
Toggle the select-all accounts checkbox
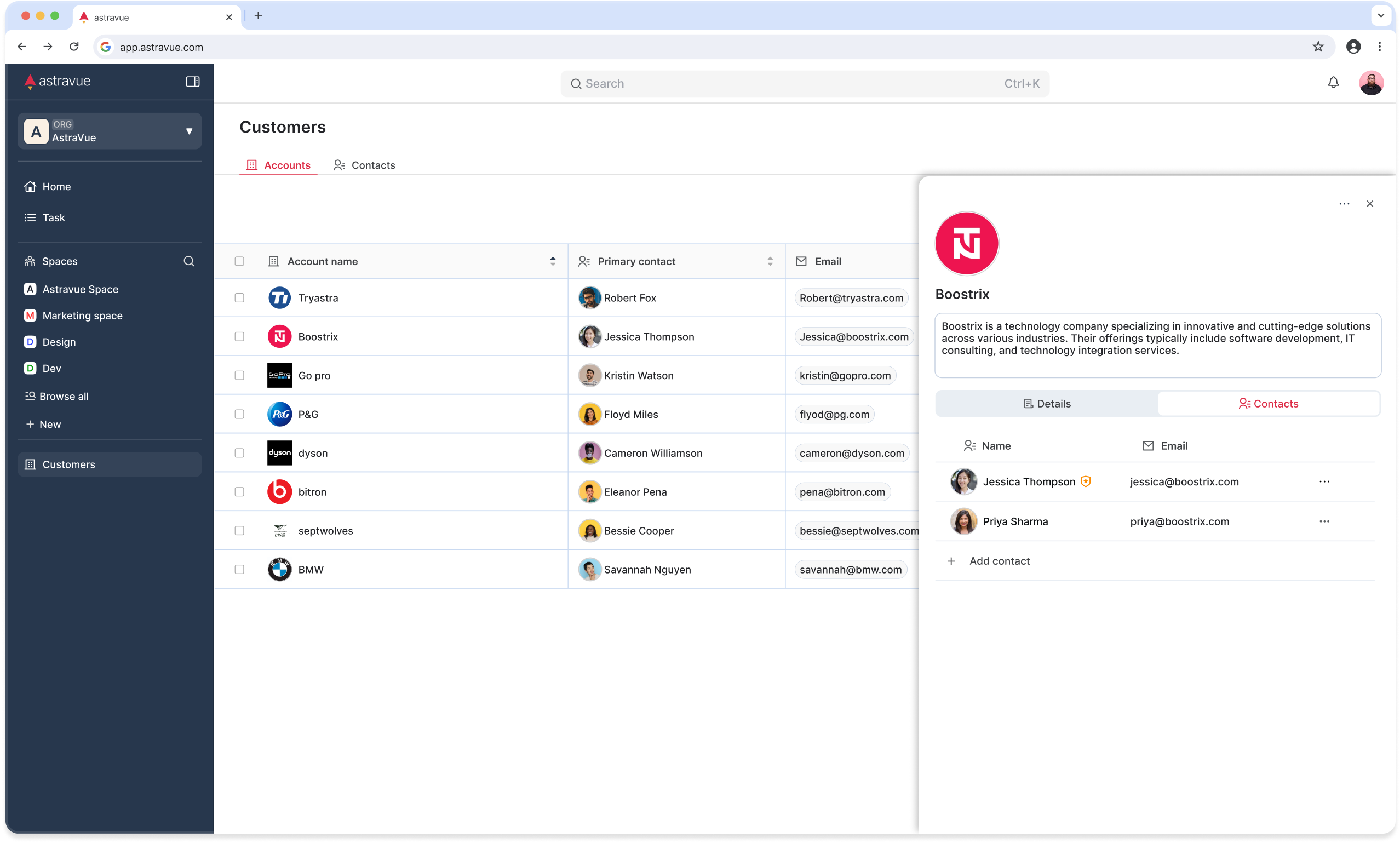[x=239, y=261]
